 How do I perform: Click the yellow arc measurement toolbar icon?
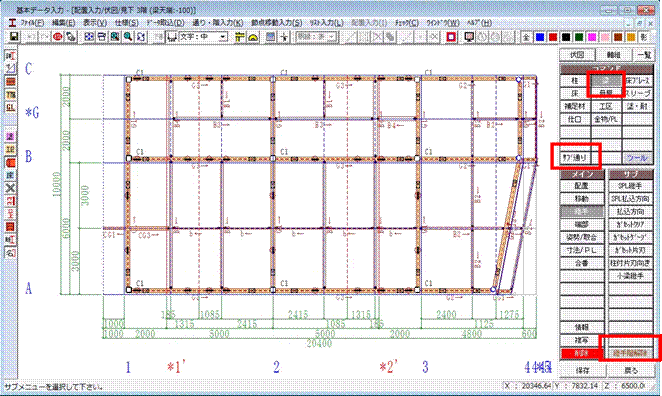[x=253, y=37]
